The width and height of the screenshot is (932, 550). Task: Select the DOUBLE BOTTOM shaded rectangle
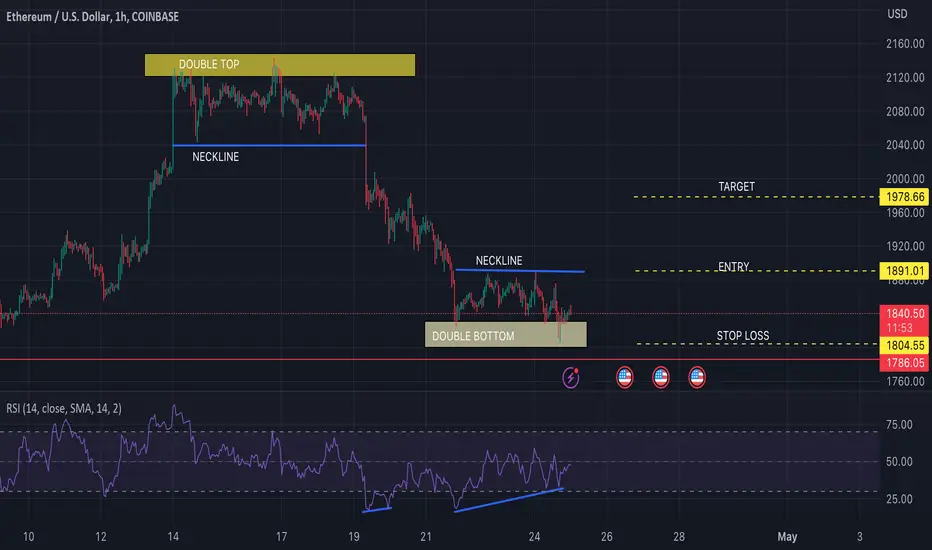coord(506,335)
